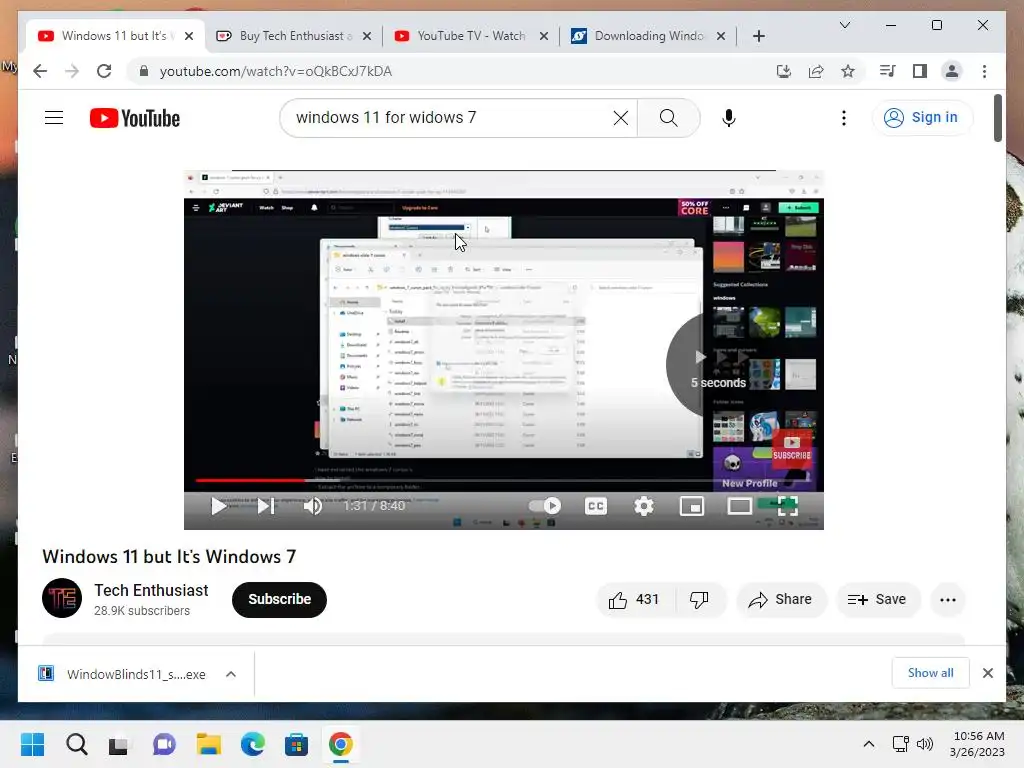Open the YouTube hamburger guide menu
1024x768 pixels.
54,118
